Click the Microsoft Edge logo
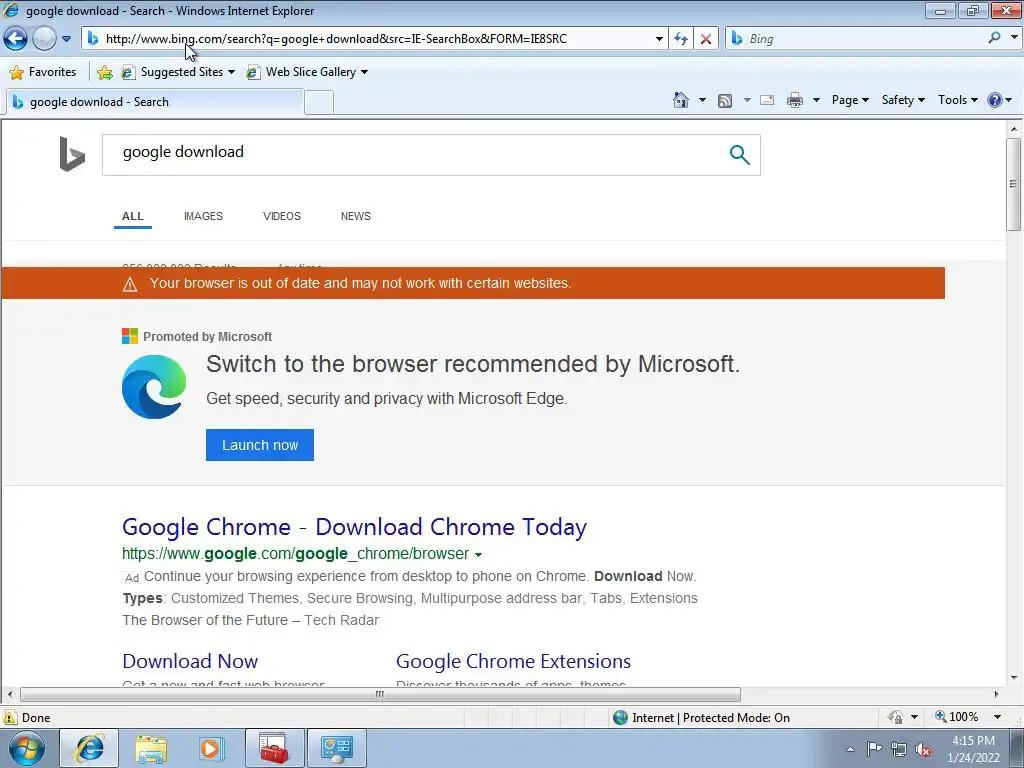 [x=154, y=387]
